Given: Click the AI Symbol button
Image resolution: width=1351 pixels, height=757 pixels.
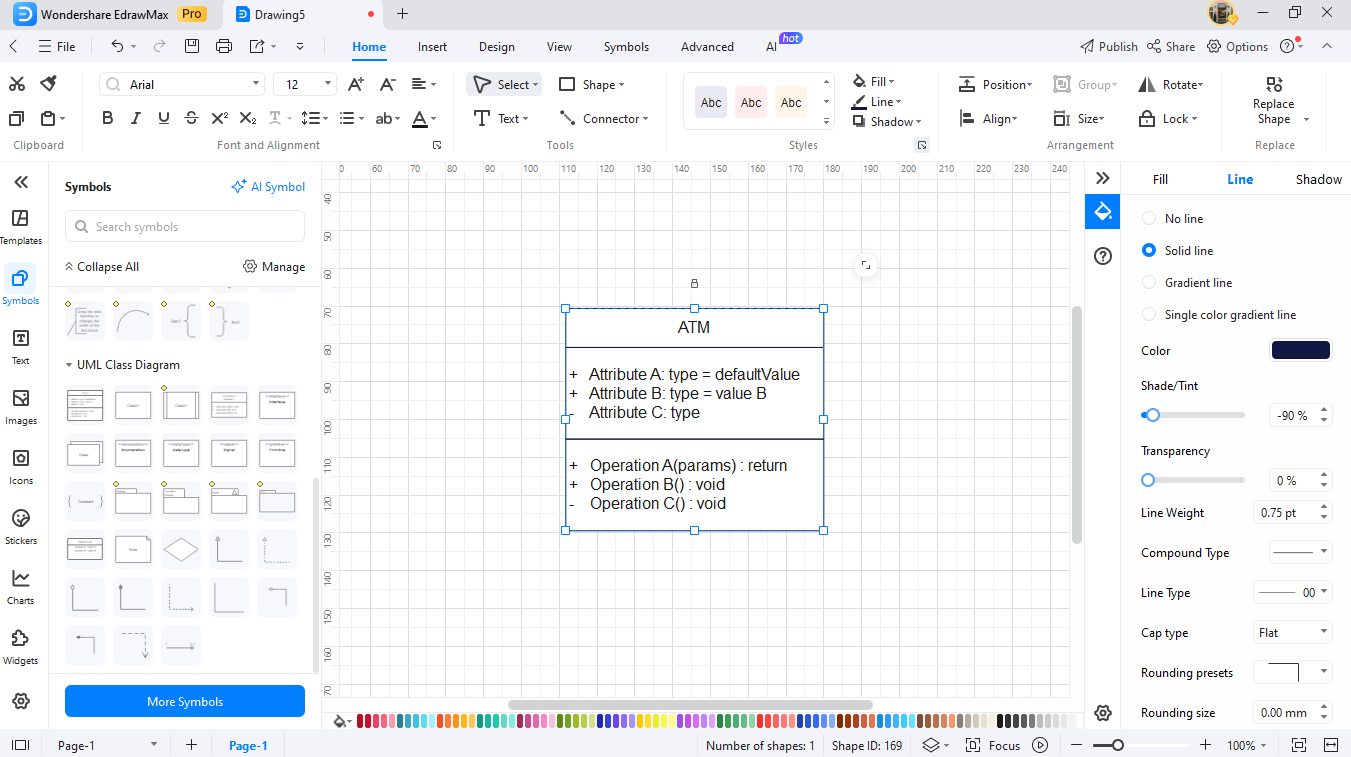Looking at the screenshot, I should point(268,187).
